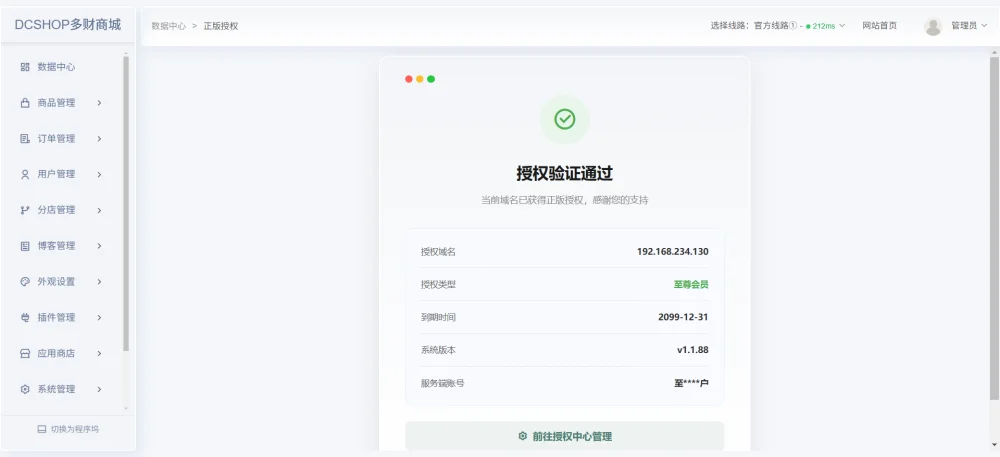Click 切换为程序坞 at sidebar bottom
This screenshot has width=1000, height=457.
click(68, 430)
